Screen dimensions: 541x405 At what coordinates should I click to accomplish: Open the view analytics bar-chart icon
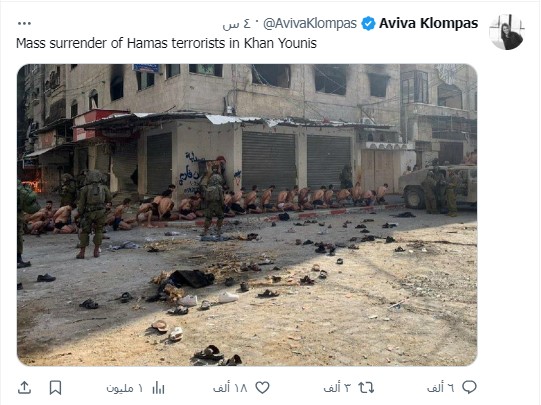pyautogui.click(x=158, y=388)
